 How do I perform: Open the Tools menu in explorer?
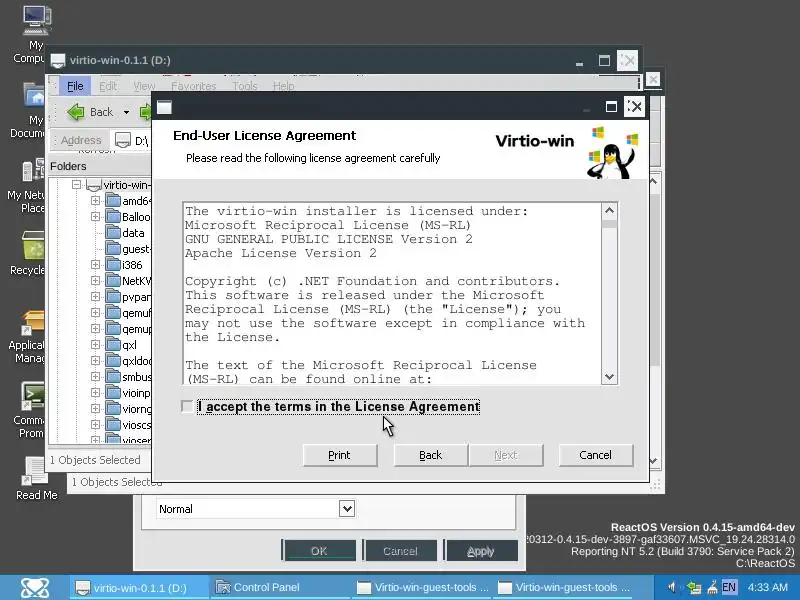point(244,86)
